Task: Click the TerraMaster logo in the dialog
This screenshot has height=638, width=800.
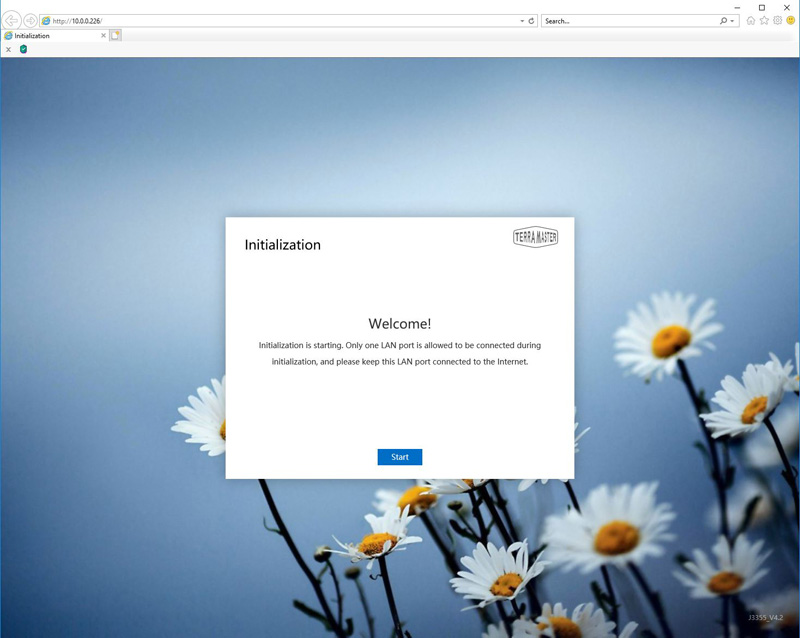Action: pyautogui.click(x=535, y=237)
